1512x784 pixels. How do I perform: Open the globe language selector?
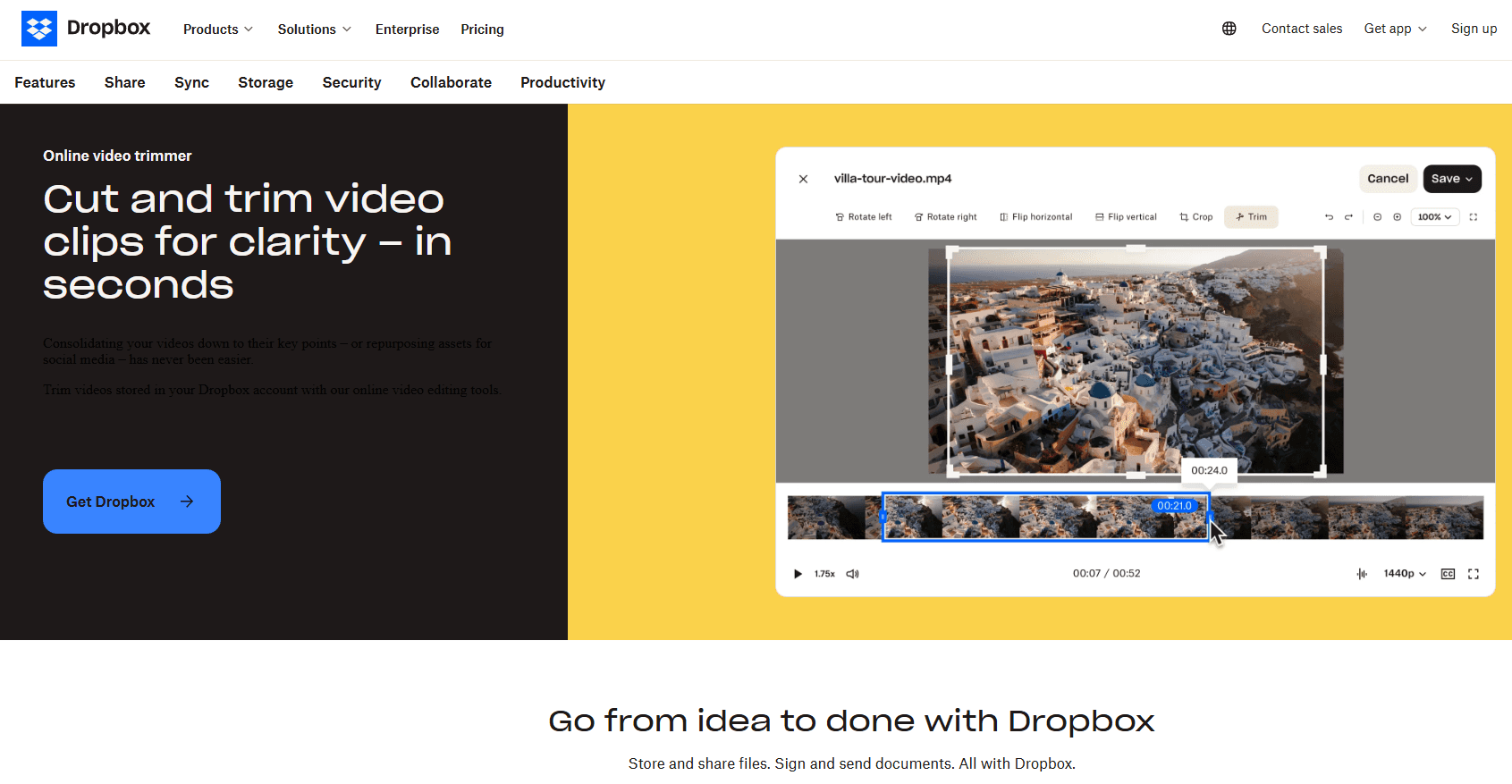[1229, 29]
